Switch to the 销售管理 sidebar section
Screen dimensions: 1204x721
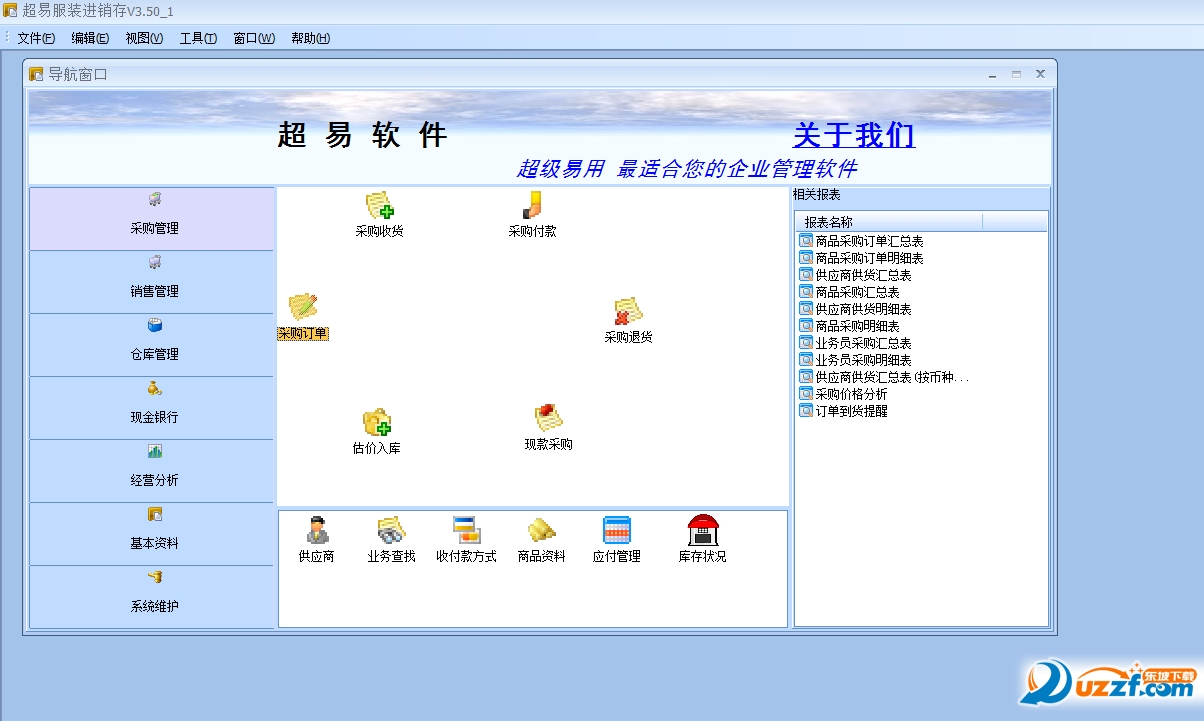coord(152,282)
